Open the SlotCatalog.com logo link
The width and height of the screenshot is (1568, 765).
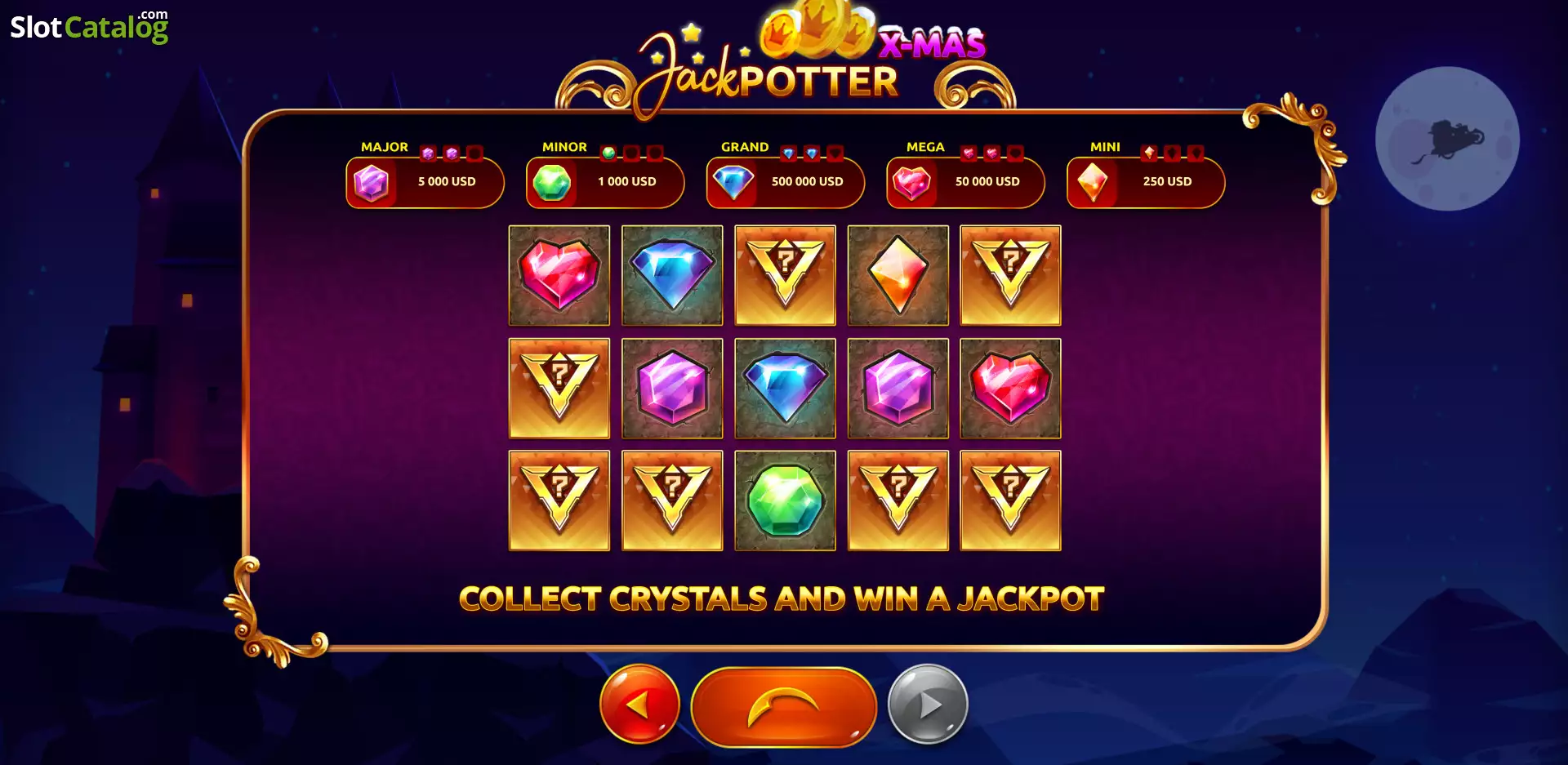(89, 27)
